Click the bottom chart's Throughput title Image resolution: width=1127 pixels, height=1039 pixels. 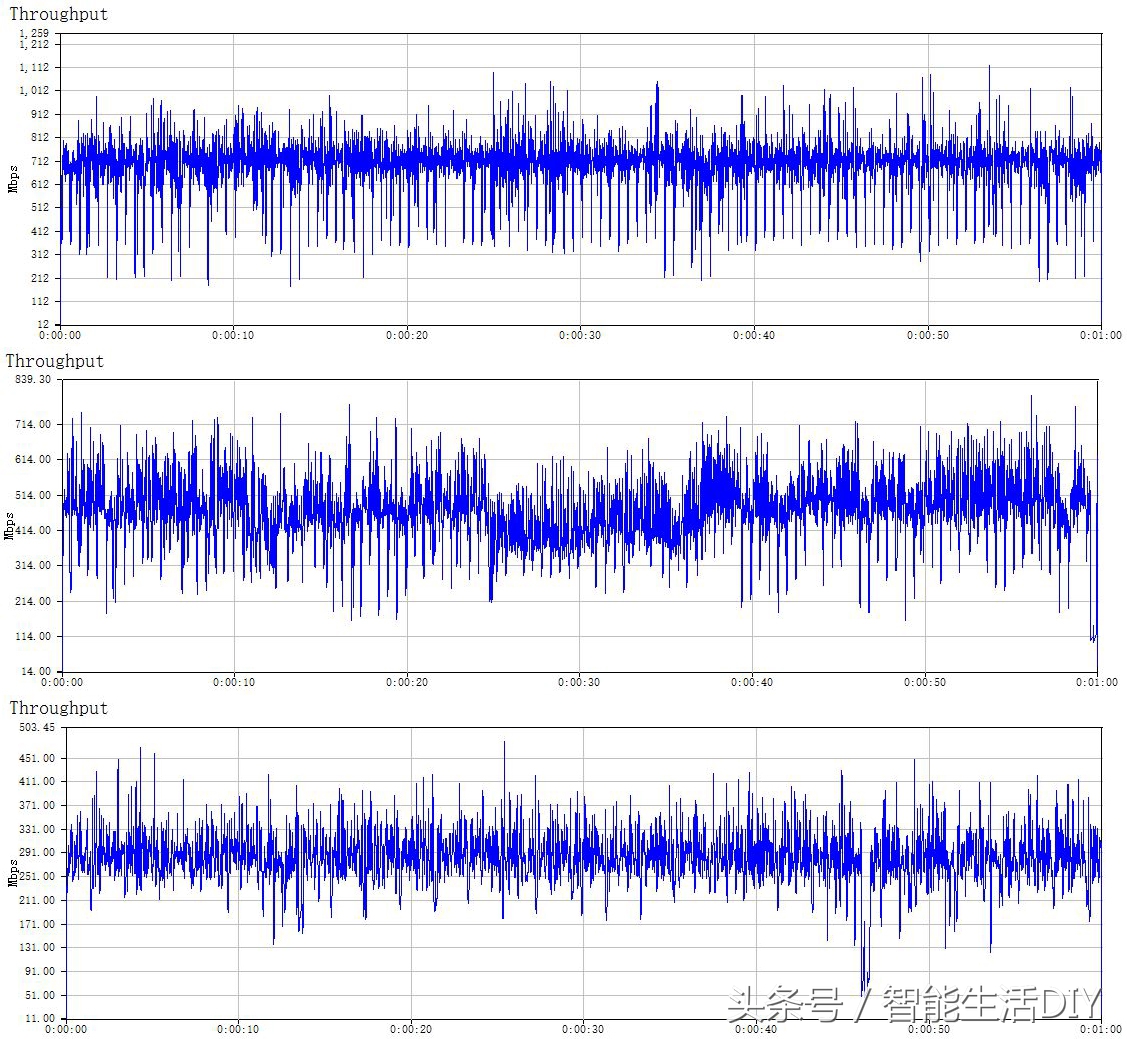[x=58, y=708]
